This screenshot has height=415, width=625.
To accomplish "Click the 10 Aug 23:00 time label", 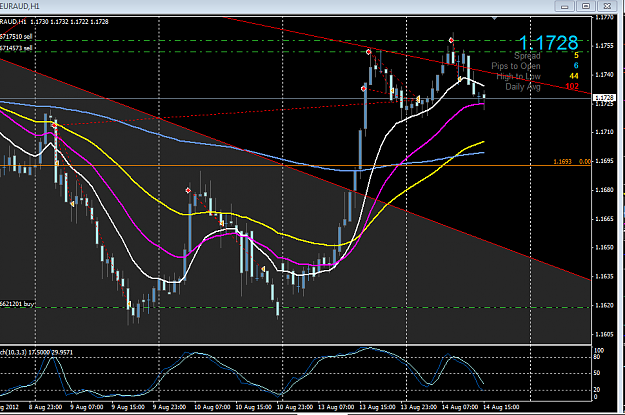I will click(295, 407).
